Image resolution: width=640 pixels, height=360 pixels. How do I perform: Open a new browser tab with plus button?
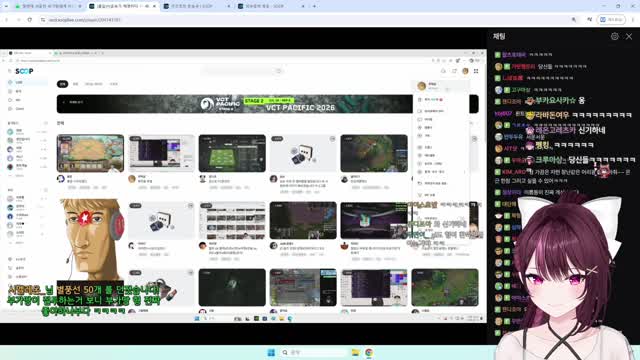(x=314, y=6)
